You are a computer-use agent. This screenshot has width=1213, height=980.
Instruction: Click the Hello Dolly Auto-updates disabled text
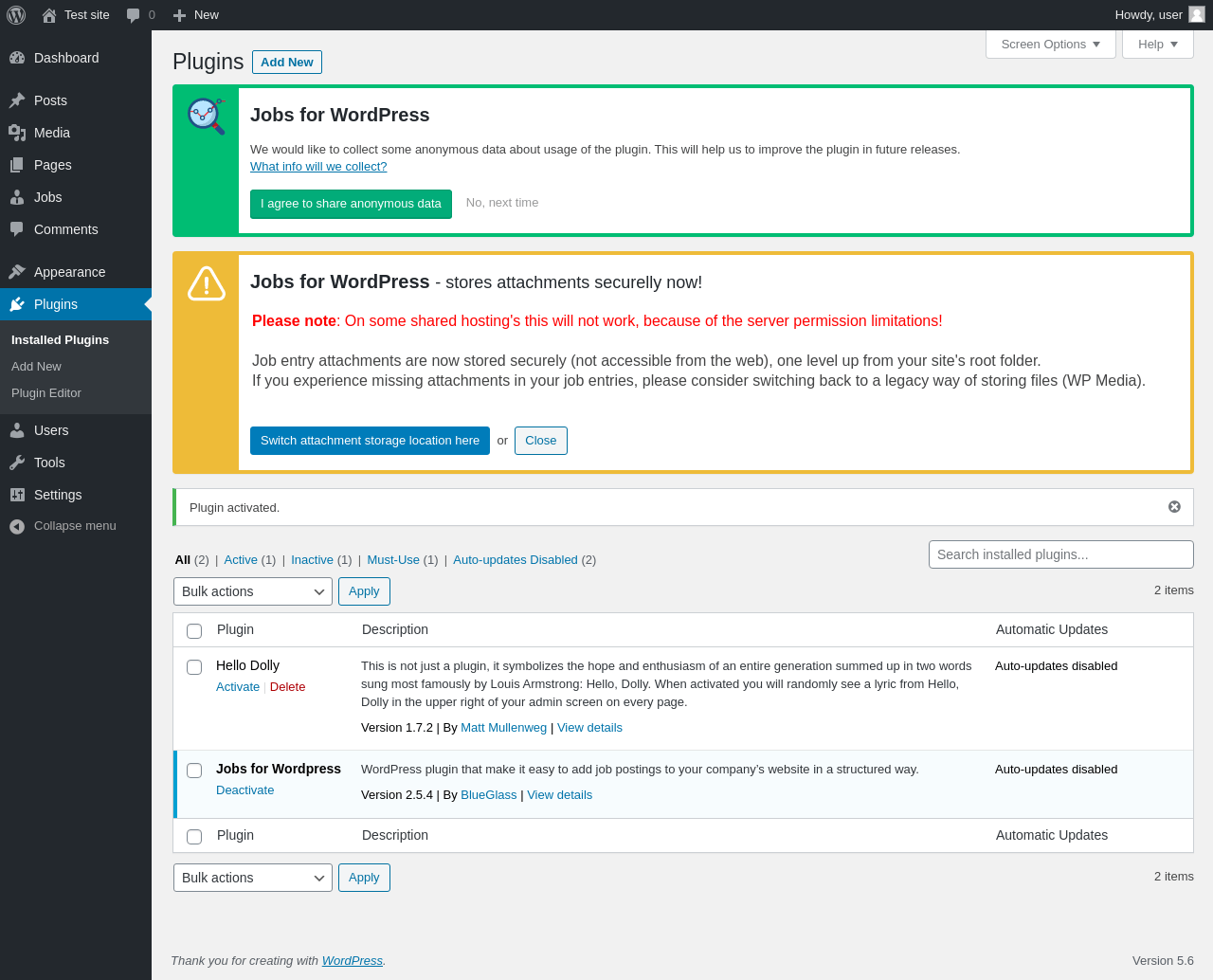click(x=1056, y=666)
